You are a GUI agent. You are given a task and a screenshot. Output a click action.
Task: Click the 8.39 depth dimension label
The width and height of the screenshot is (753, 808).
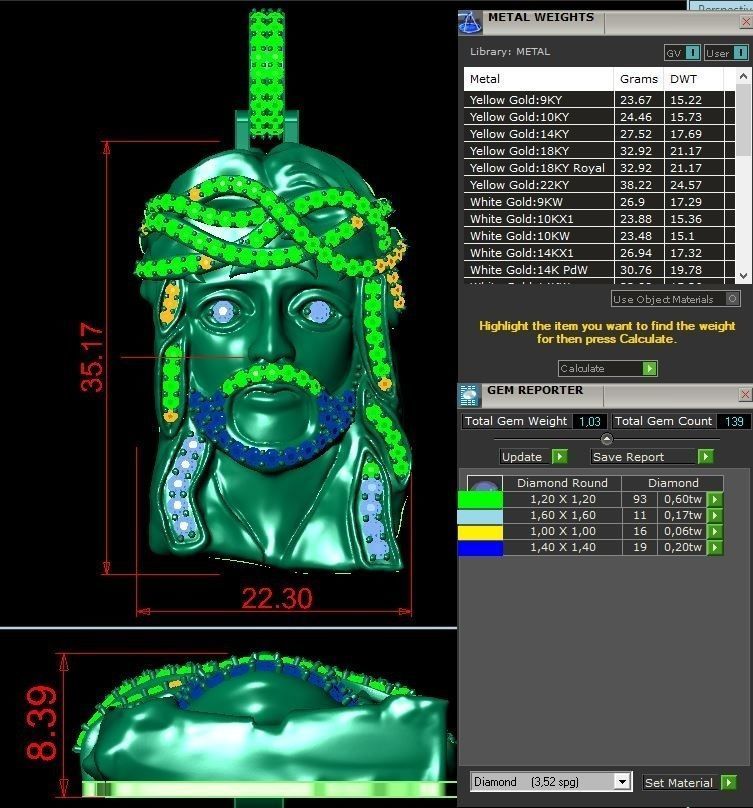point(41,723)
